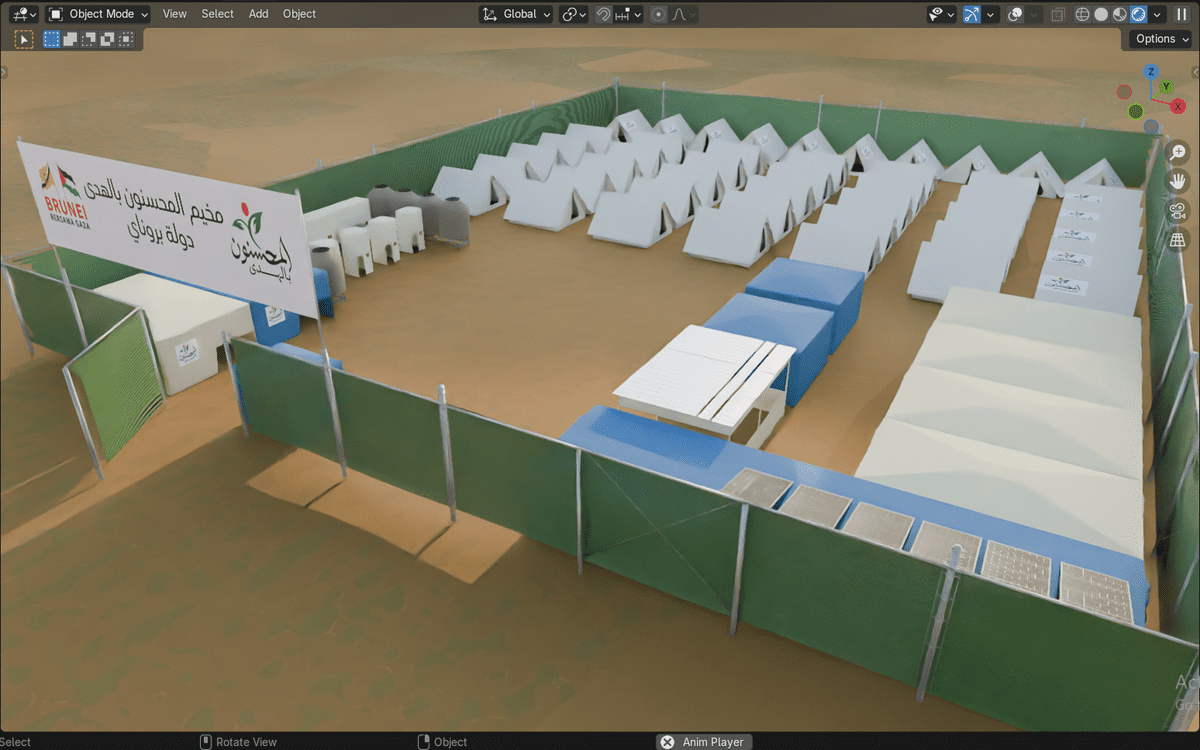Switch perspective/orthographic with grid icon
1200x750 pixels.
[1177, 240]
